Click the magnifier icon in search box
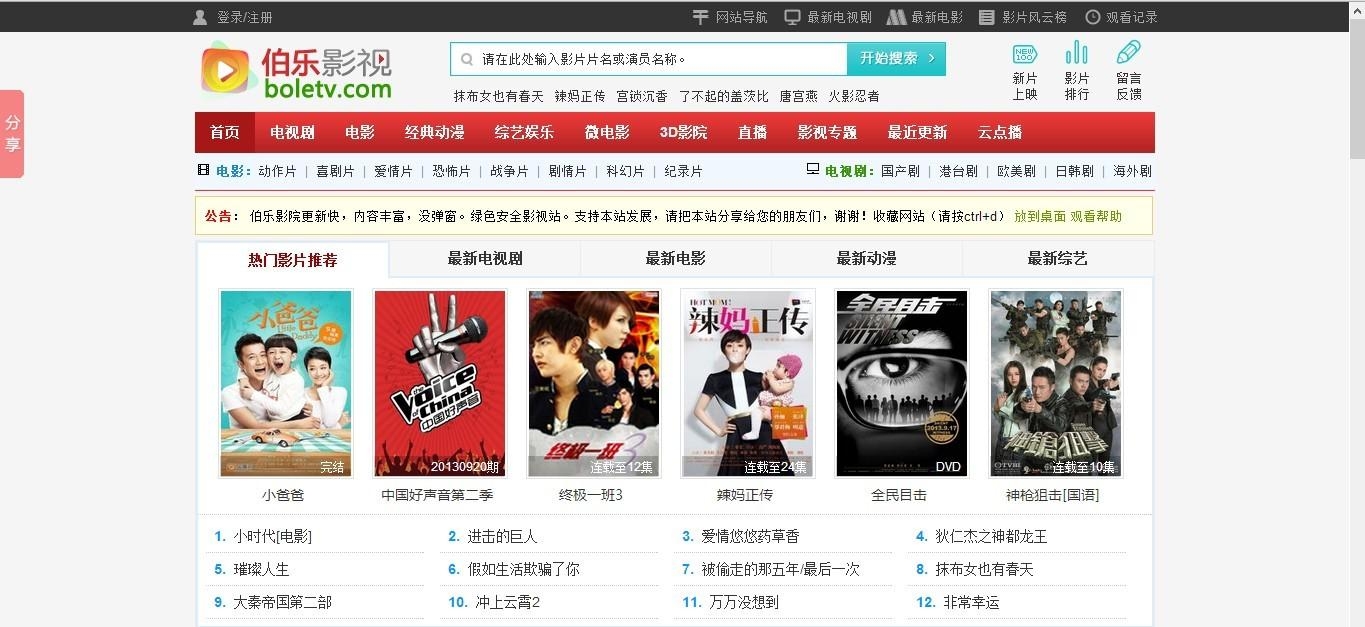 (x=466, y=59)
